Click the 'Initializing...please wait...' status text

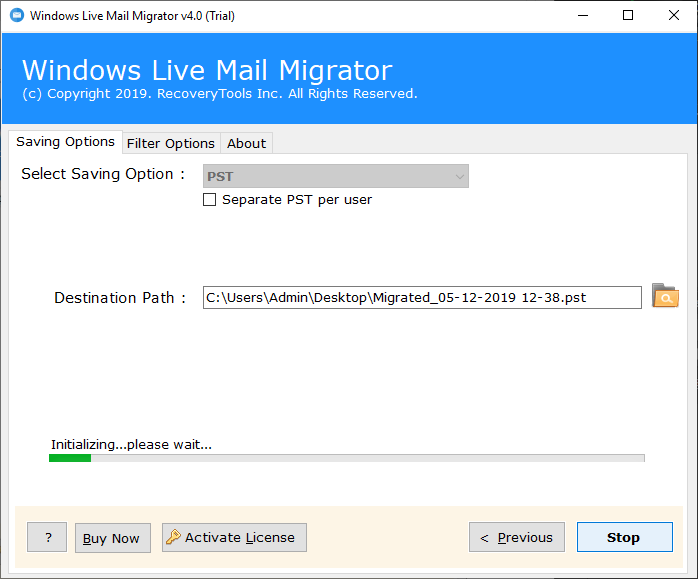point(131,444)
